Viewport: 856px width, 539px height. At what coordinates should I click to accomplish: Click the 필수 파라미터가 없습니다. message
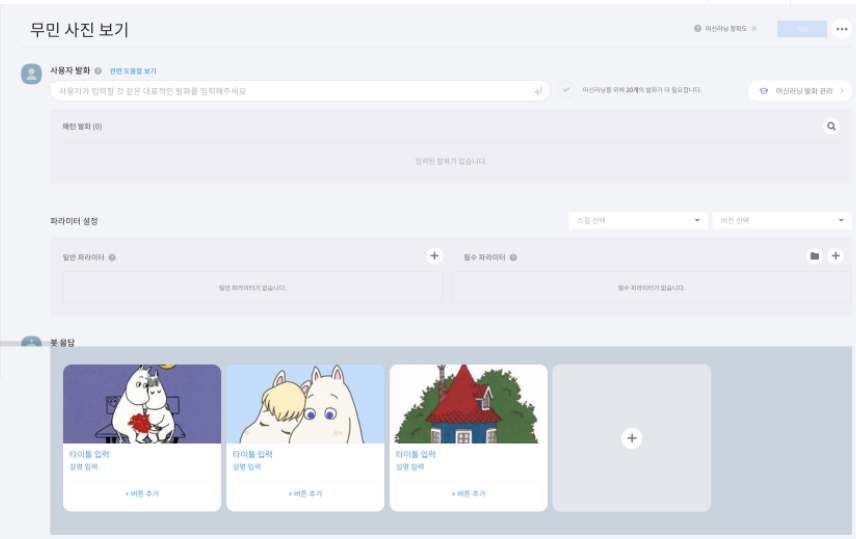coord(651,288)
